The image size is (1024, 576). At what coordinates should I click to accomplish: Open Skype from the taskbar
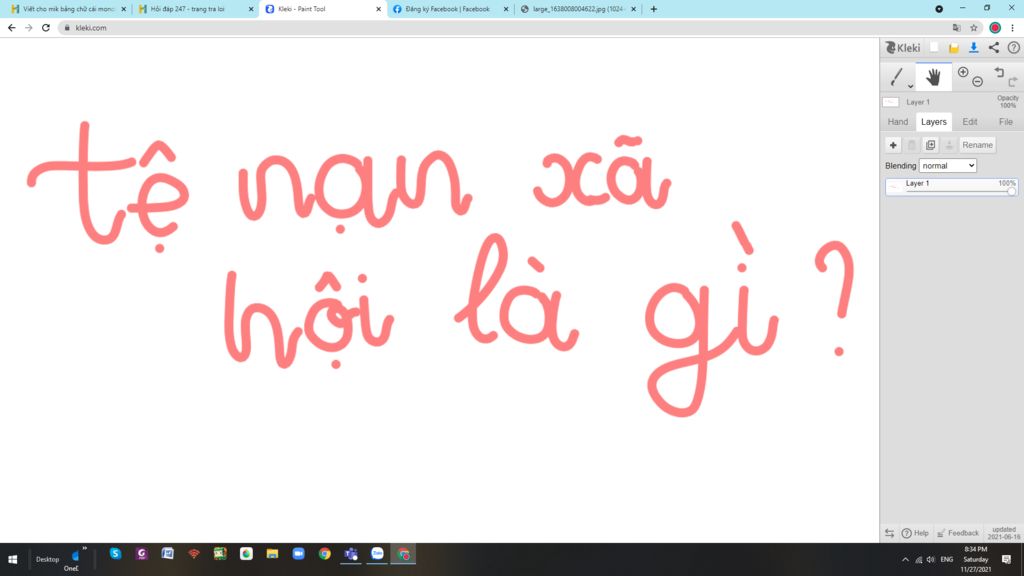(x=116, y=554)
